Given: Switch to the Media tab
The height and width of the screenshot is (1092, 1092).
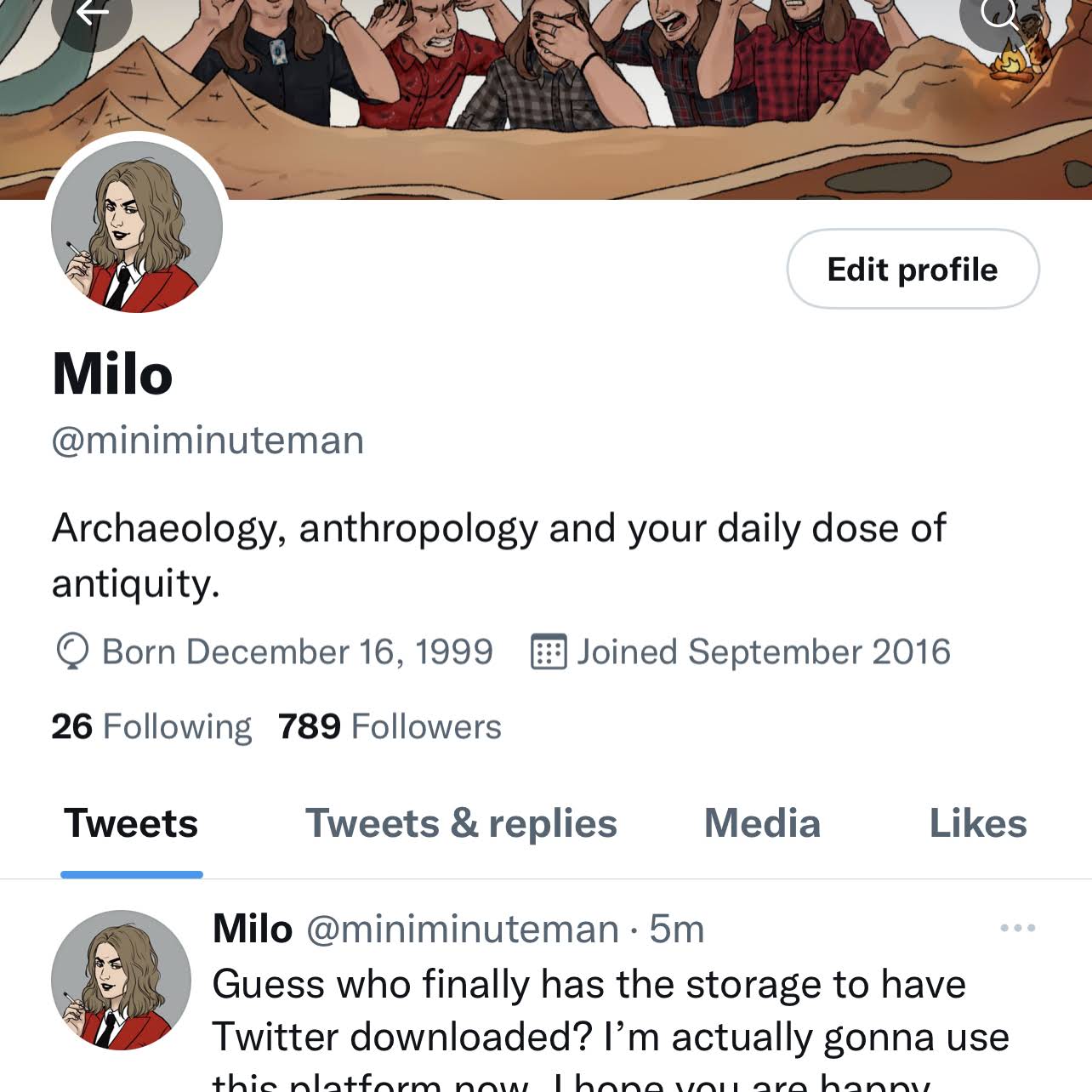Looking at the screenshot, I should pyautogui.click(x=762, y=823).
